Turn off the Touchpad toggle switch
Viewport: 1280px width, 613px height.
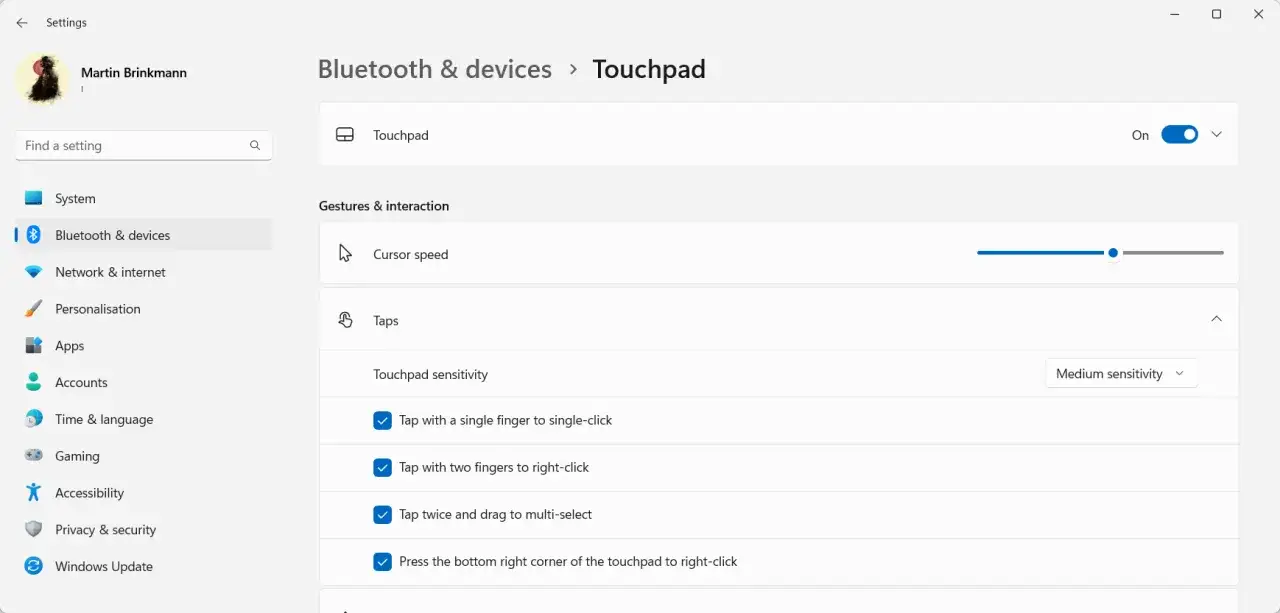pos(1179,135)
